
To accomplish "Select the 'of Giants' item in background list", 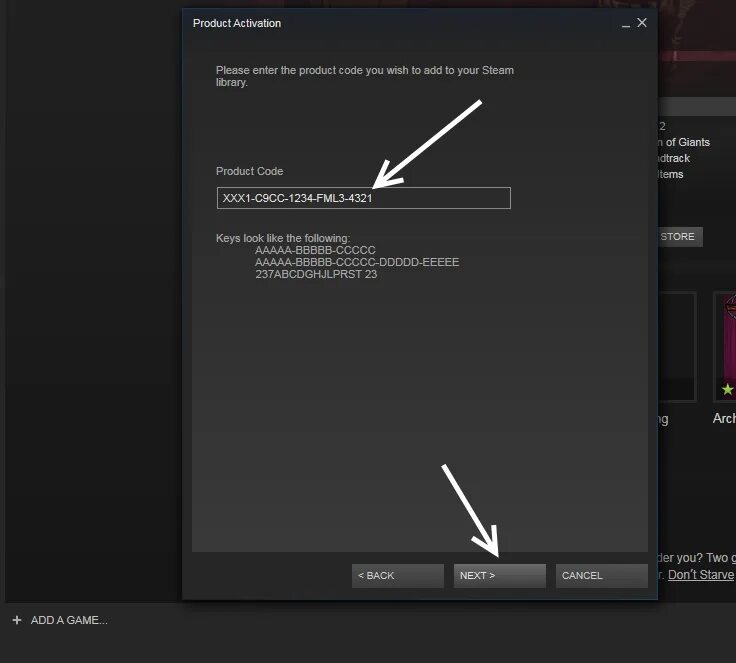I will 684,142.
